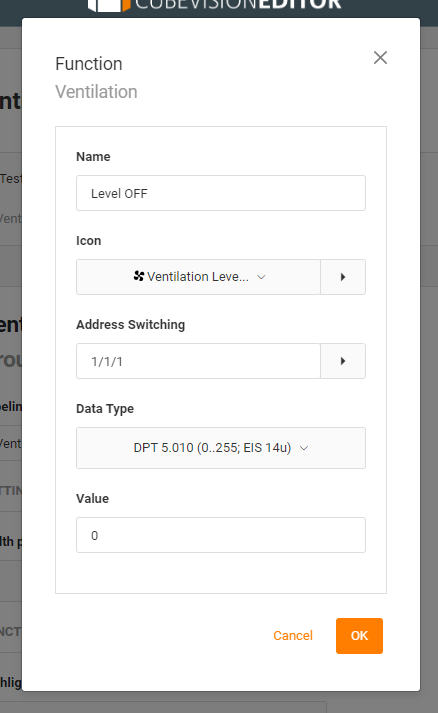
Task: Click the Value field containing 0
Action: coord(221,535)
